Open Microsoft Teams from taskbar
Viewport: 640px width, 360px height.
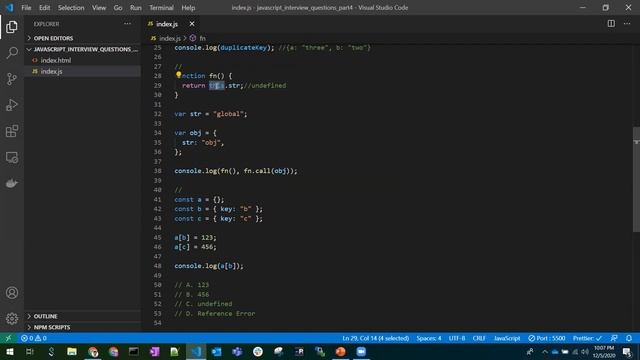237,351
